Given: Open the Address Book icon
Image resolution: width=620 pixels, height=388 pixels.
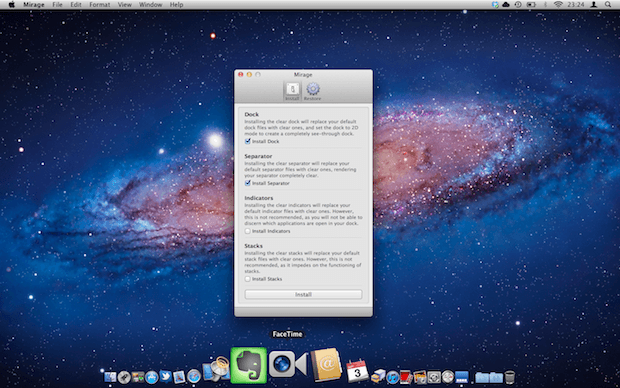Looking at the screenshot, I should (x=327, y=364).
